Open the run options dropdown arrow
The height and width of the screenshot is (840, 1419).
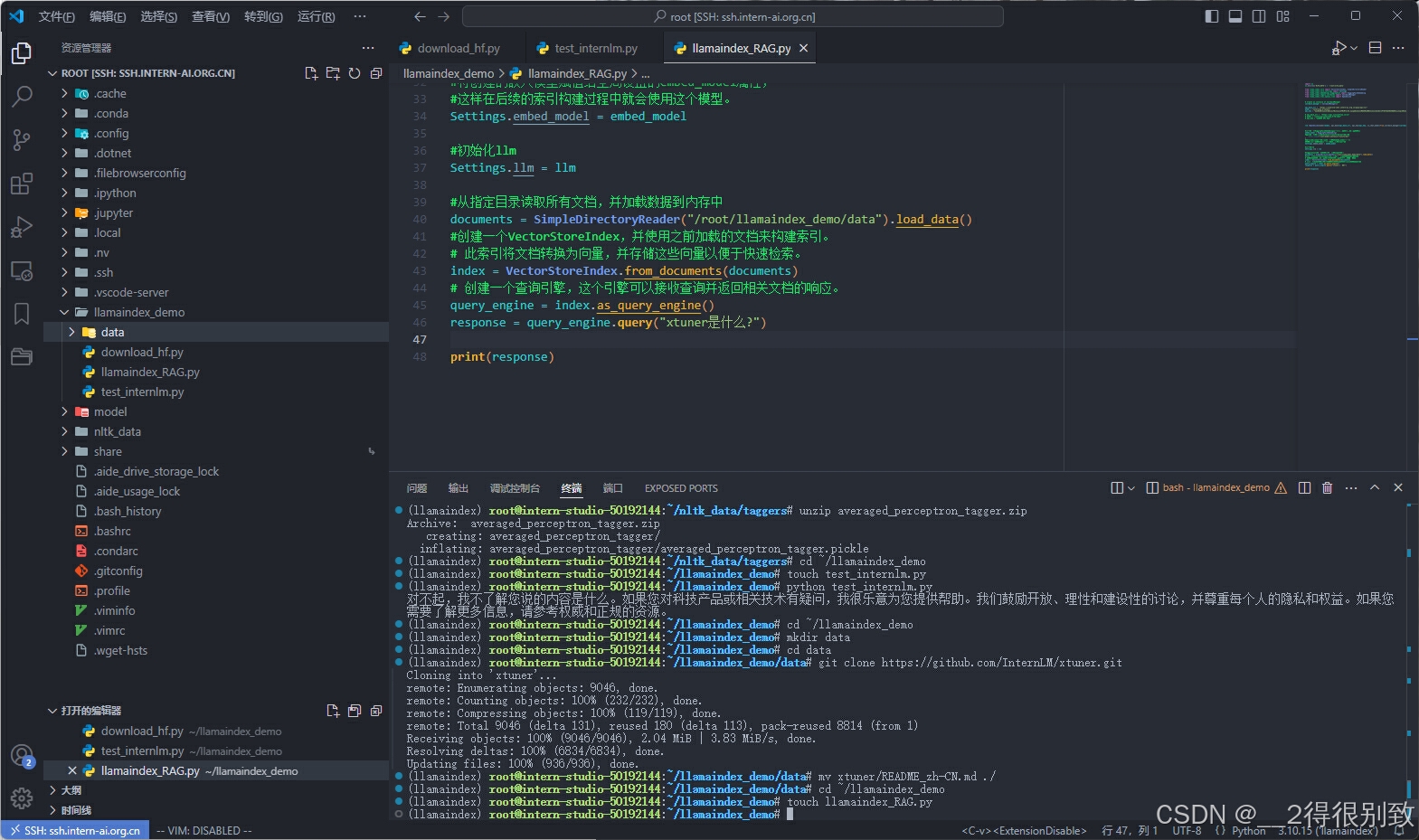click(x=1354, y=48)
